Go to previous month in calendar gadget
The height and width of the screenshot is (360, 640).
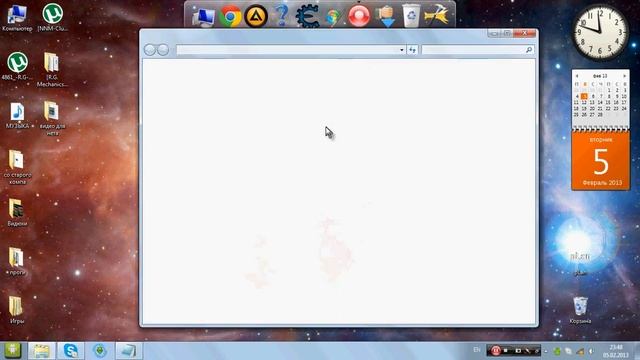[x=577, y=76]
